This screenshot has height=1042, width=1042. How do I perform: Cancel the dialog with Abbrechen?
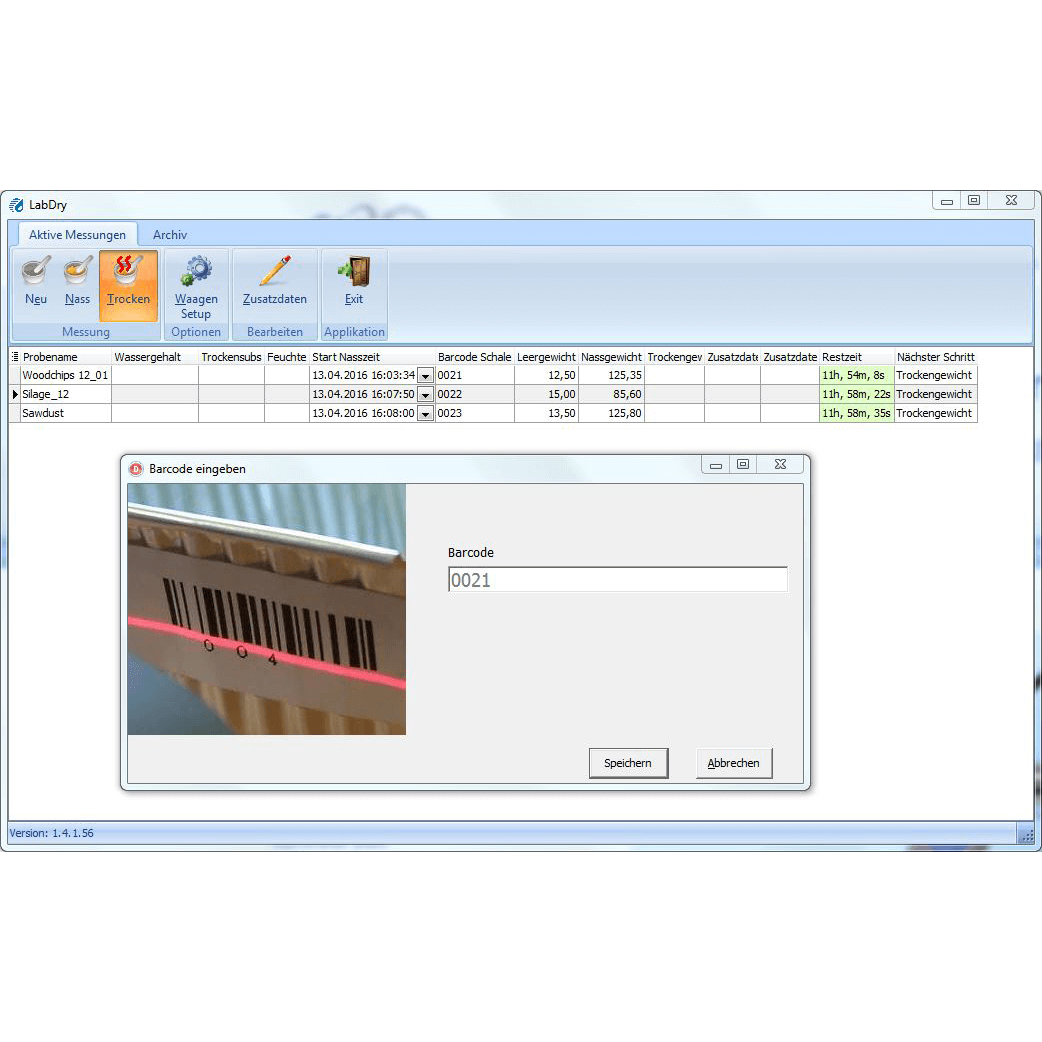point(734,762)
